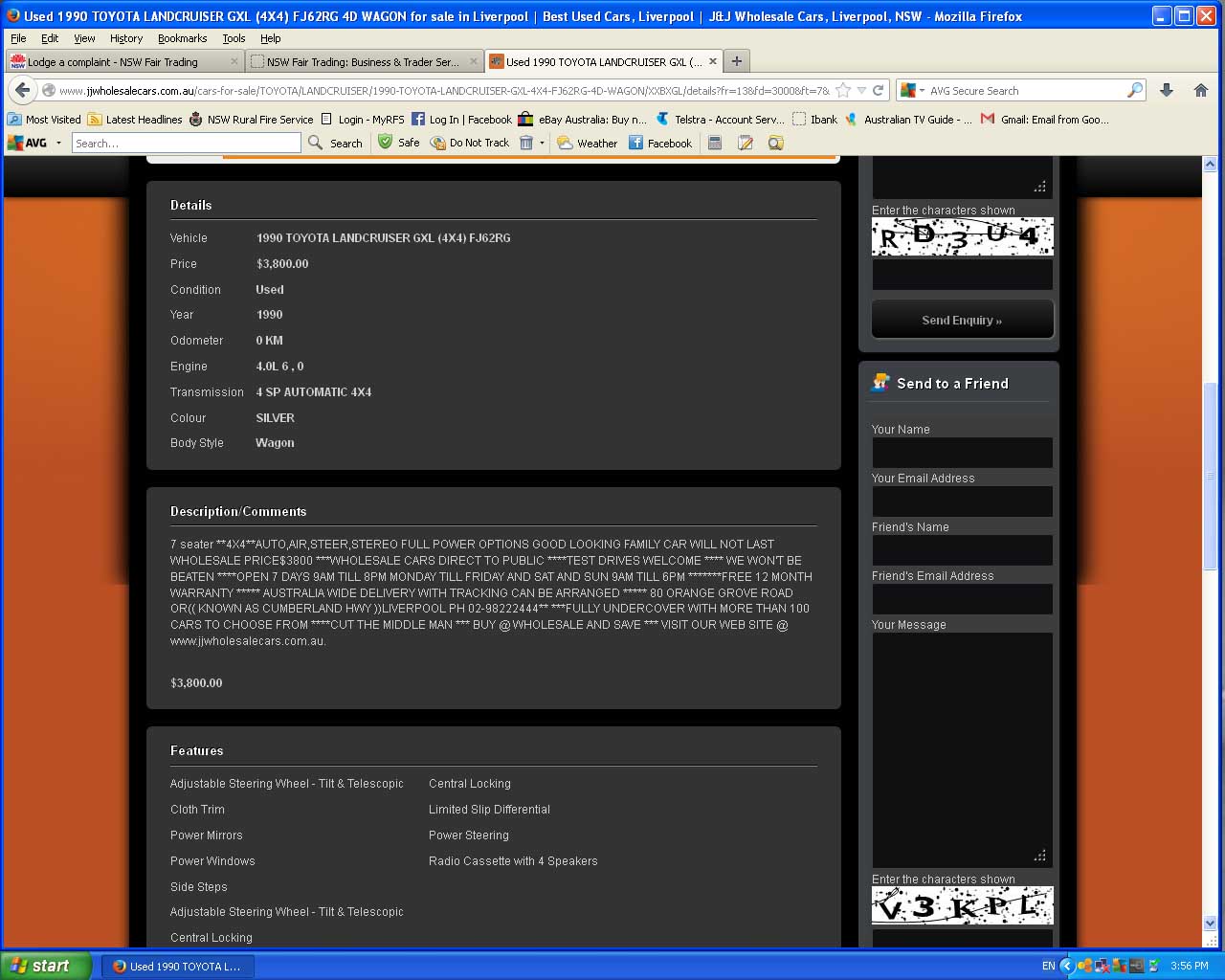Click the network disconnected tray icon
The width and height of the screenshot is (1225, 980).
point(1101,966)
